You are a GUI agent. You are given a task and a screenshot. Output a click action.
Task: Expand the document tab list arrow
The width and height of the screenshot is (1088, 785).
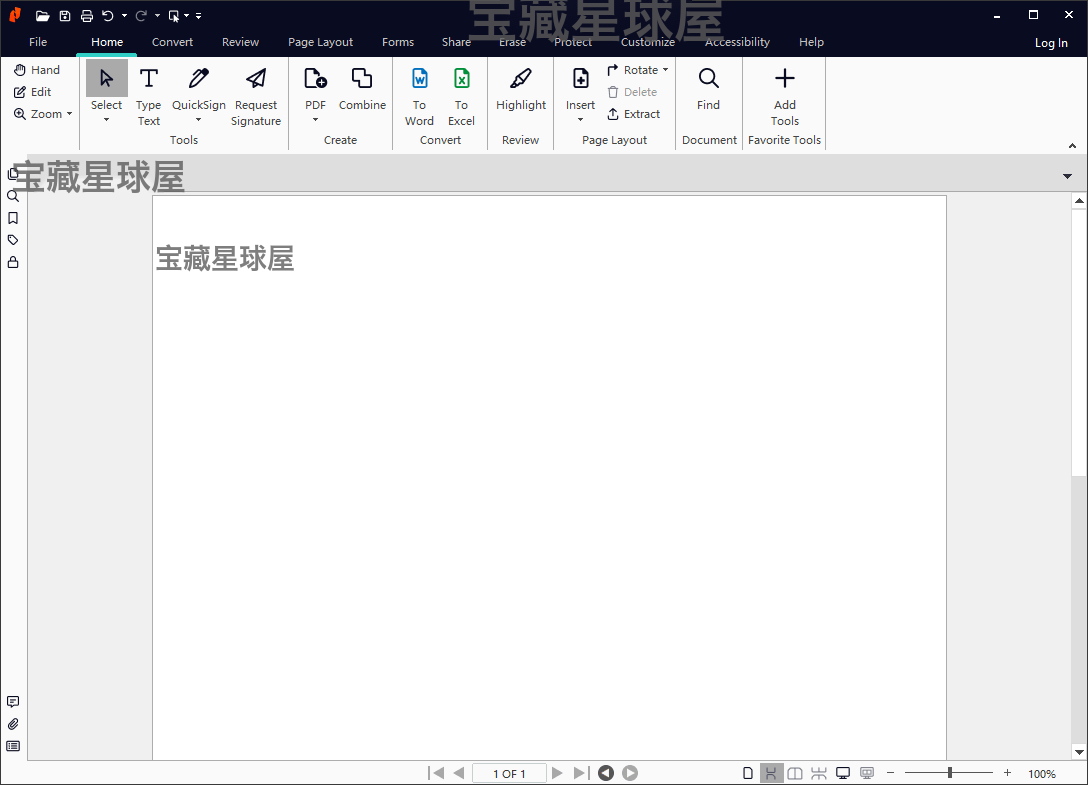1067,176
